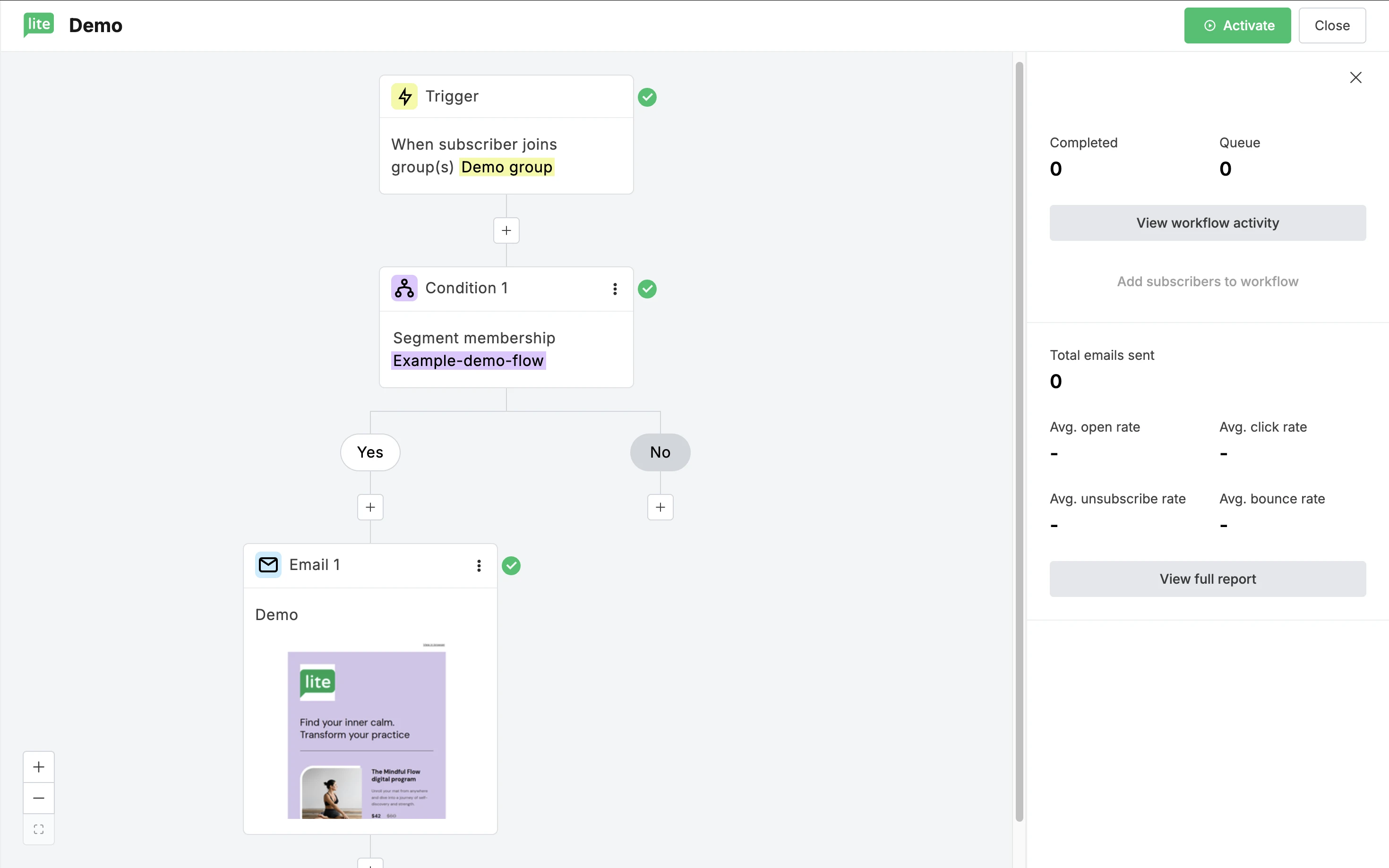Click the Avg. unsubscribe rate label

click(x=1117, y=498)
